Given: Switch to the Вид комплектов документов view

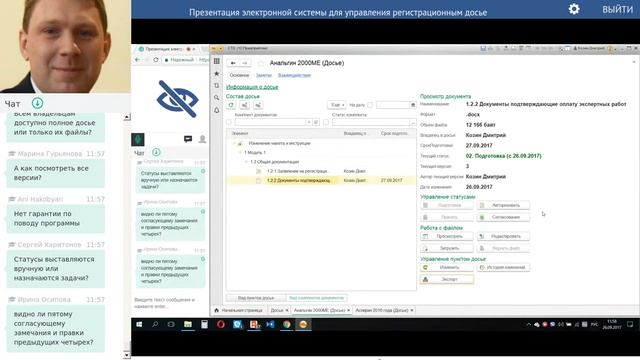Looking at the screenshot, I should (x=316, y=298).
